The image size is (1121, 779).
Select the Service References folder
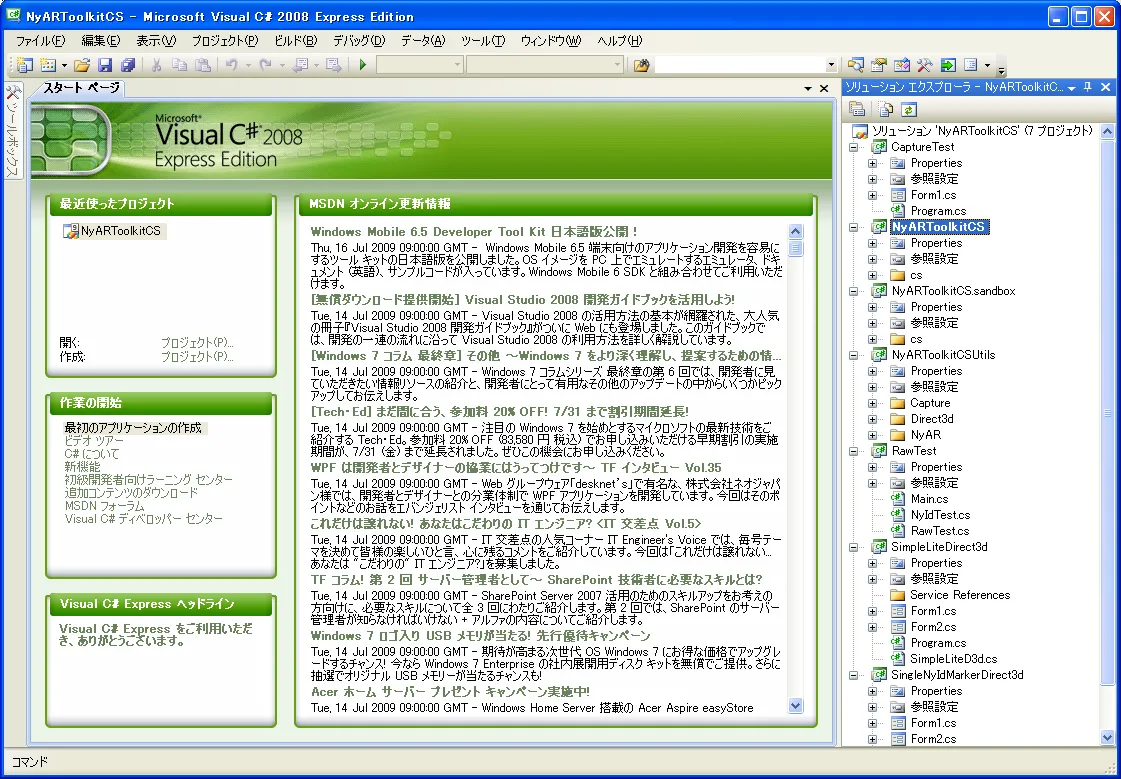[959, 595]
